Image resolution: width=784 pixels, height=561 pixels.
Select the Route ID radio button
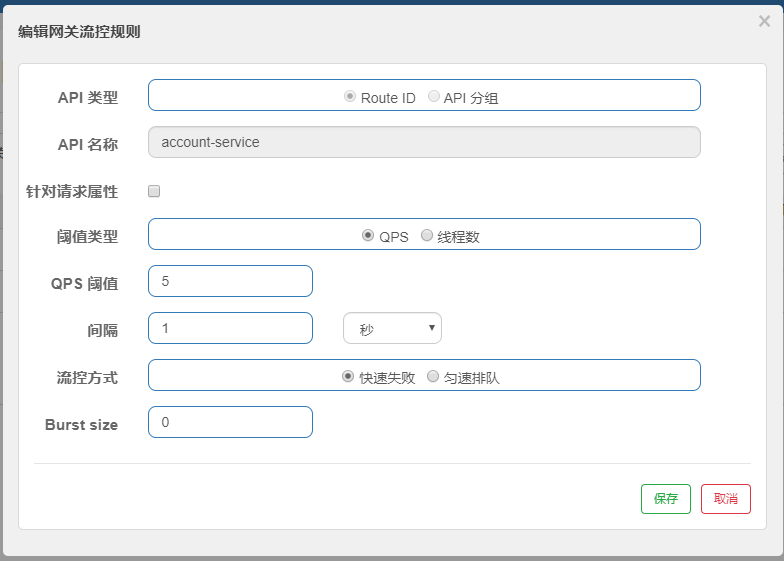click(x=350, y=96)
